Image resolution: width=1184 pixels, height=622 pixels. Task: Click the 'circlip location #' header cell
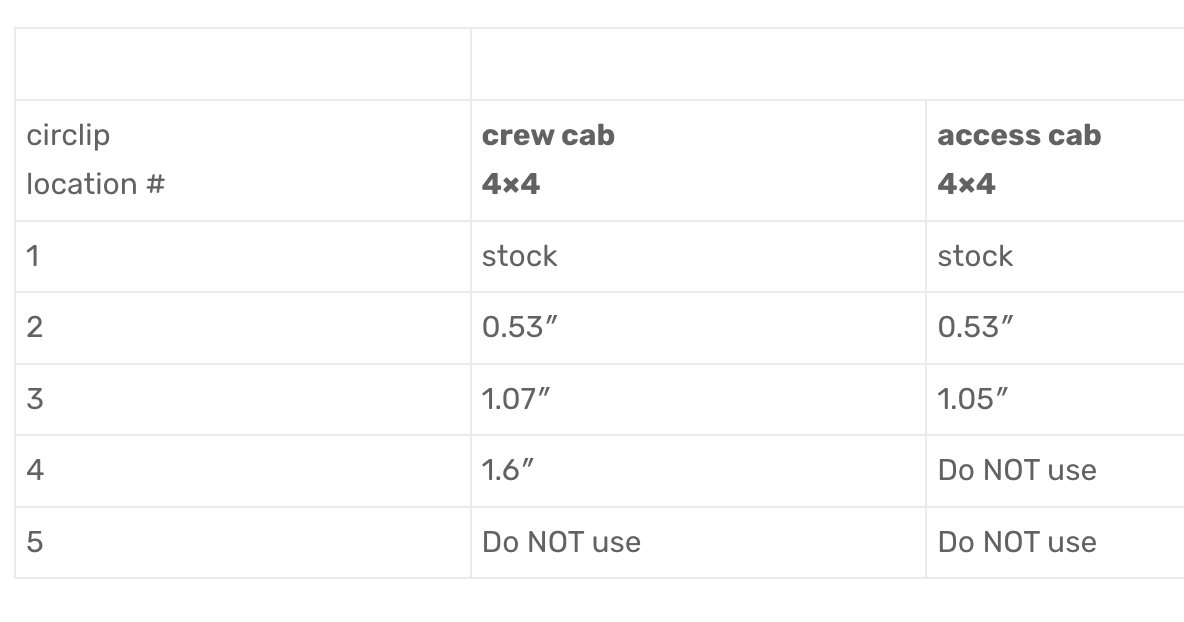242,160
